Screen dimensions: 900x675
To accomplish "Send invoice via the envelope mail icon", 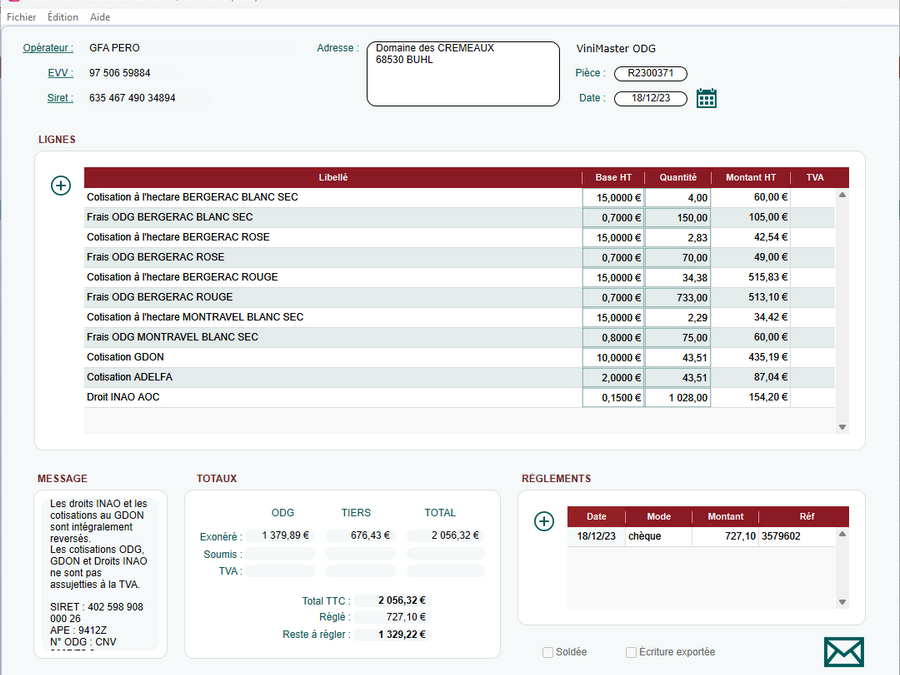I will pyautogui.click(x=844, y=652).
